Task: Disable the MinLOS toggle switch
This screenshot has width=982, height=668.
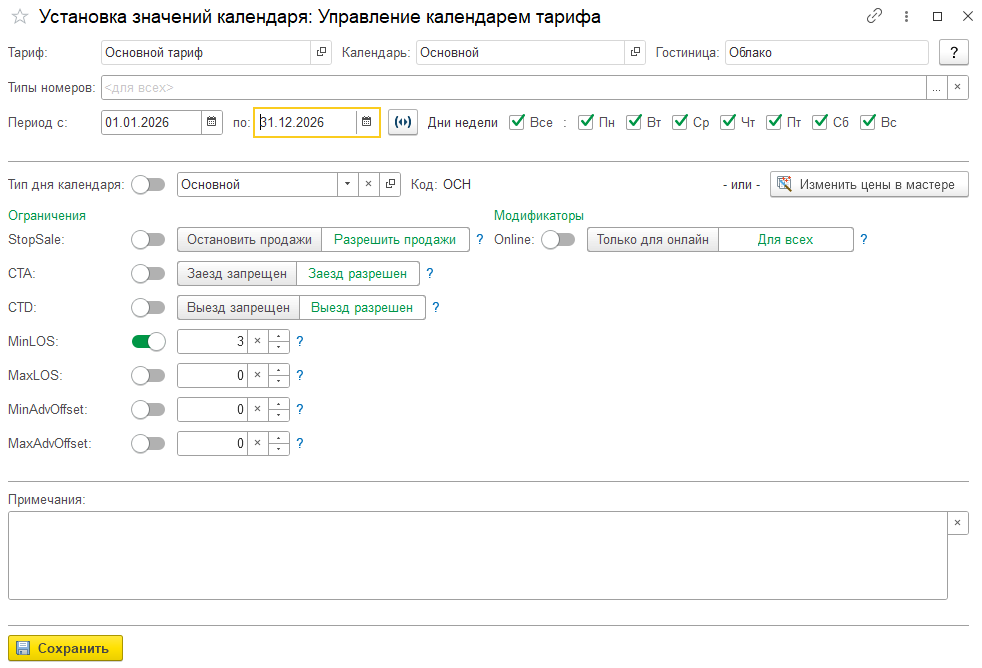Action: tap(148, 342)
